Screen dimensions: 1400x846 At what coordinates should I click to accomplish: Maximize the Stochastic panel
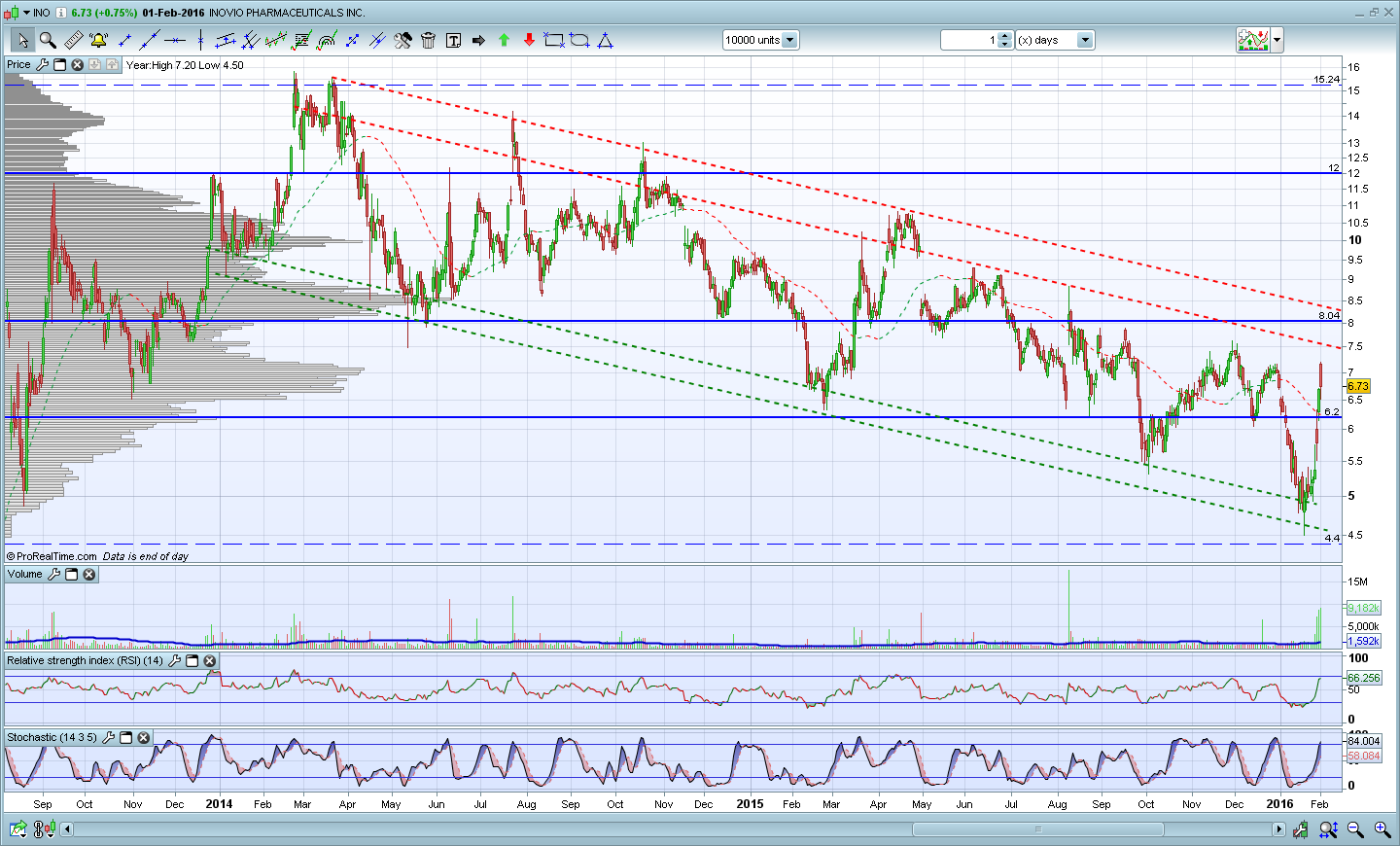tap(125, 738)
